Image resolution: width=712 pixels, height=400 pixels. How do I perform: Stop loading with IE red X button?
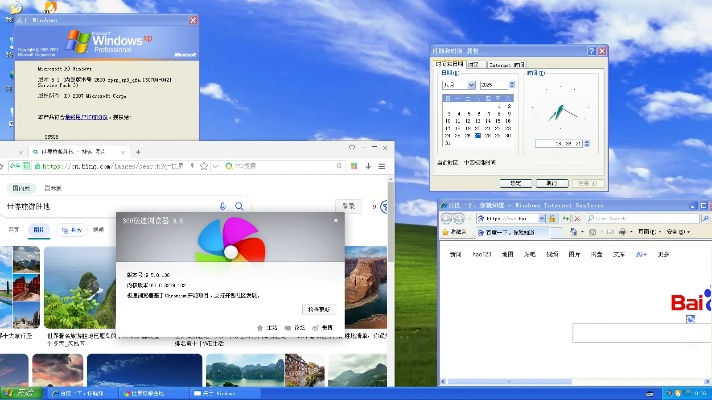click(x=577, y=218)
